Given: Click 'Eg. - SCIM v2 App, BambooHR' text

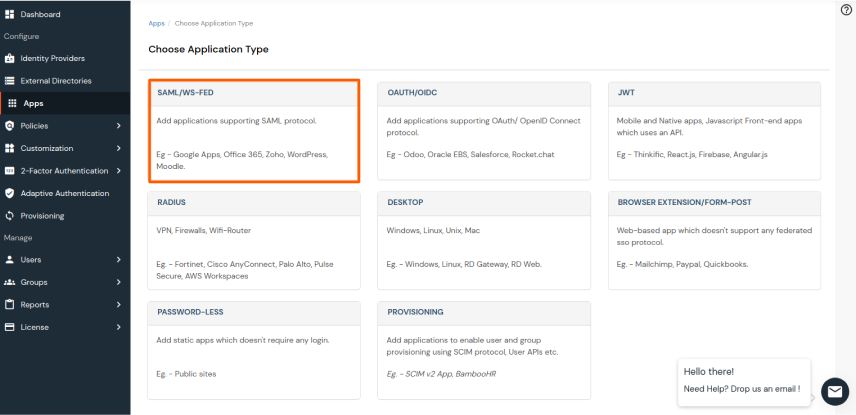Looking at the screenshot, I should pos(442,374).
